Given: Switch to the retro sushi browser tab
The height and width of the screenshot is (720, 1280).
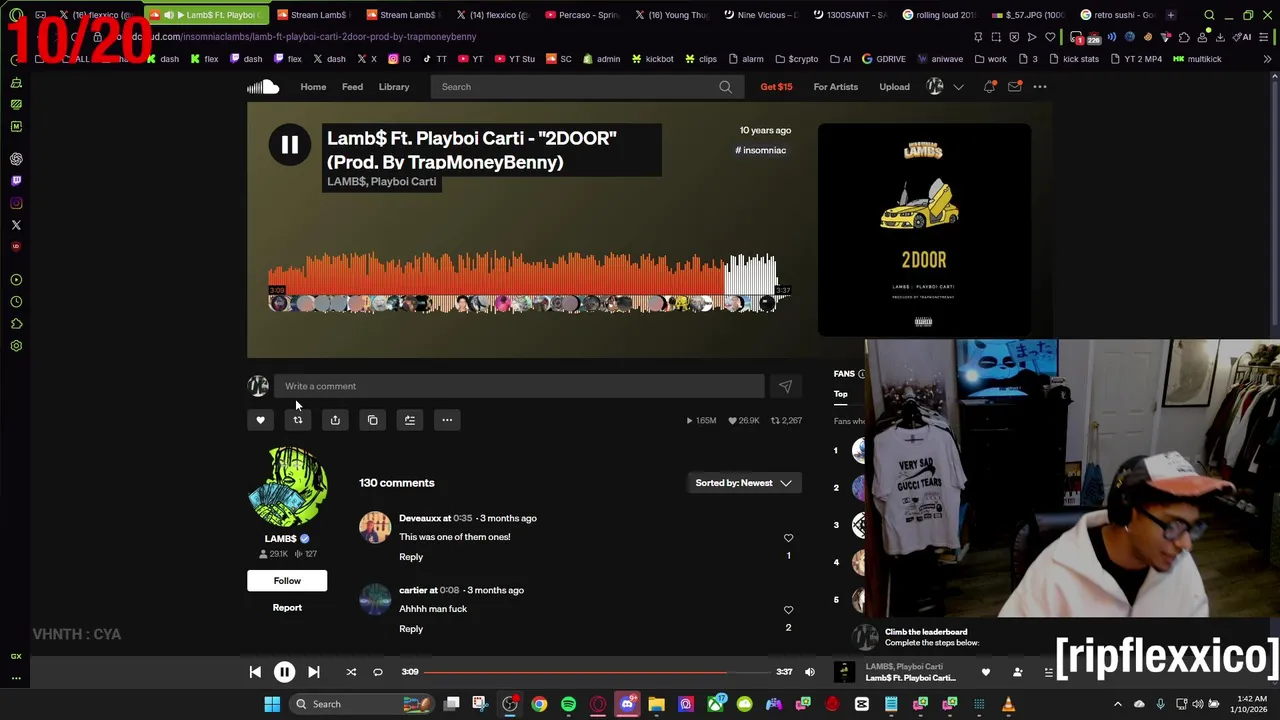Looking at the screenshot, I should point(1117,15).
